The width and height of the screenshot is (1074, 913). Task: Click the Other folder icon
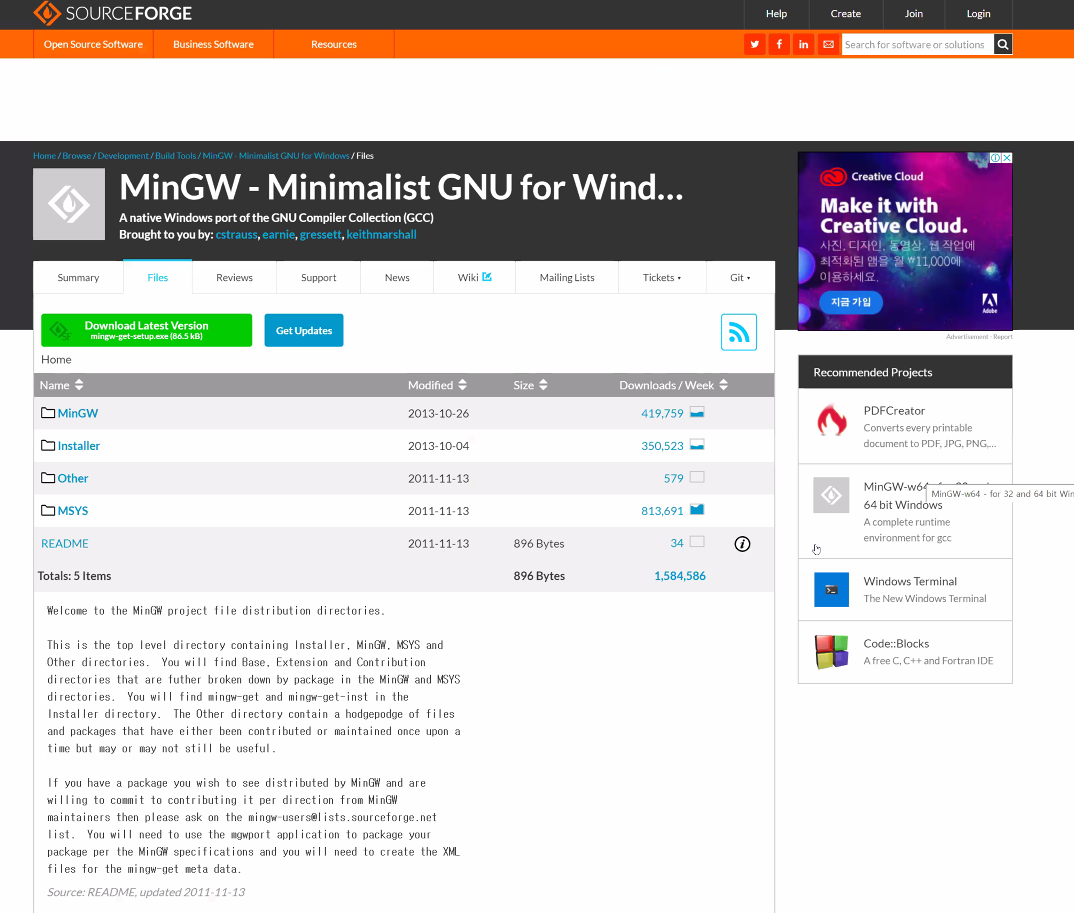pyautogui.click(x=48, y=478)
